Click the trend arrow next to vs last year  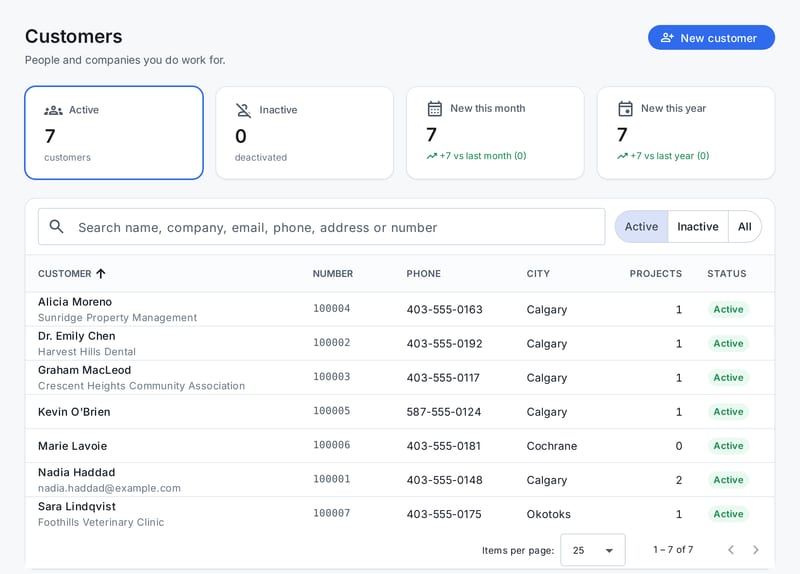click(x=622, y=156)
